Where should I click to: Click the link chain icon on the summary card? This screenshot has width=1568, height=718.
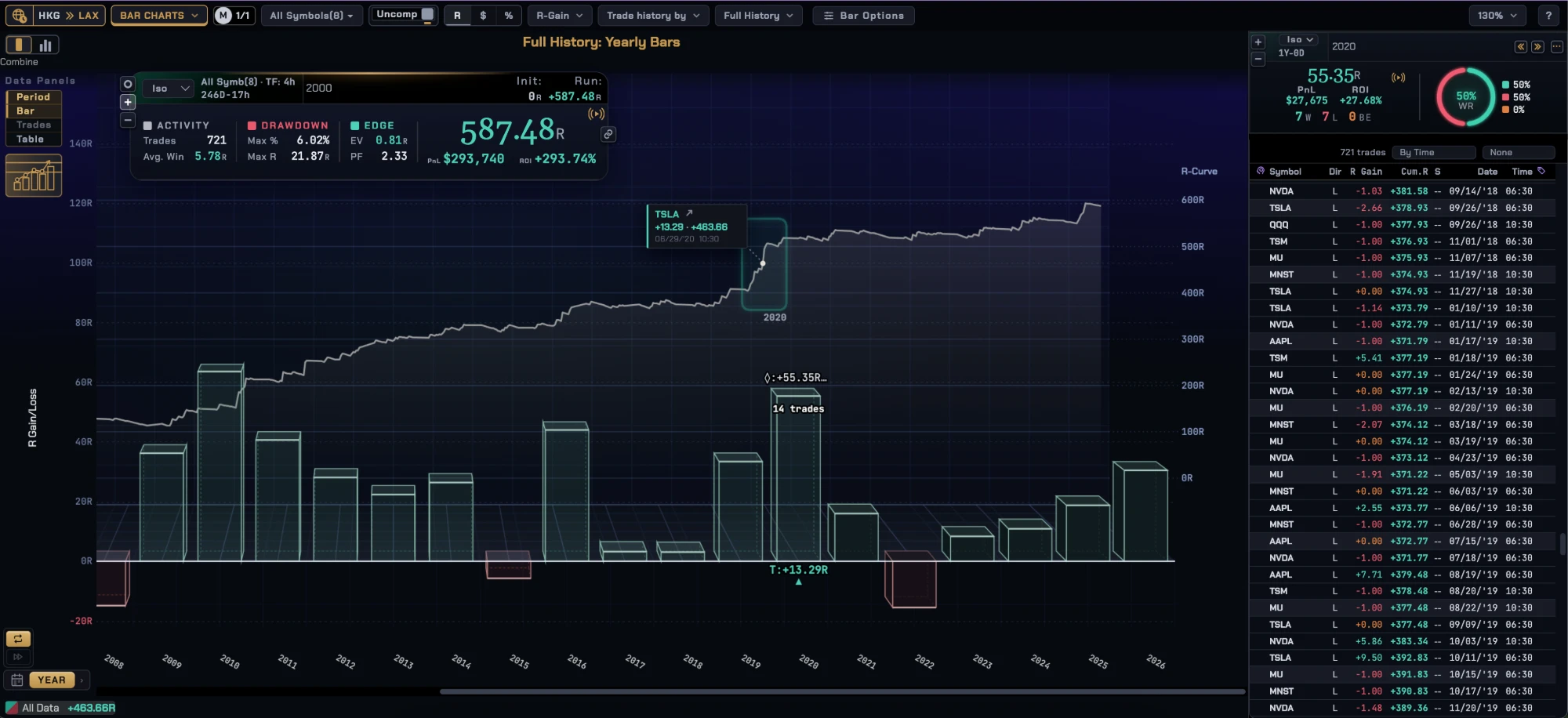click(x=608, y=134)
